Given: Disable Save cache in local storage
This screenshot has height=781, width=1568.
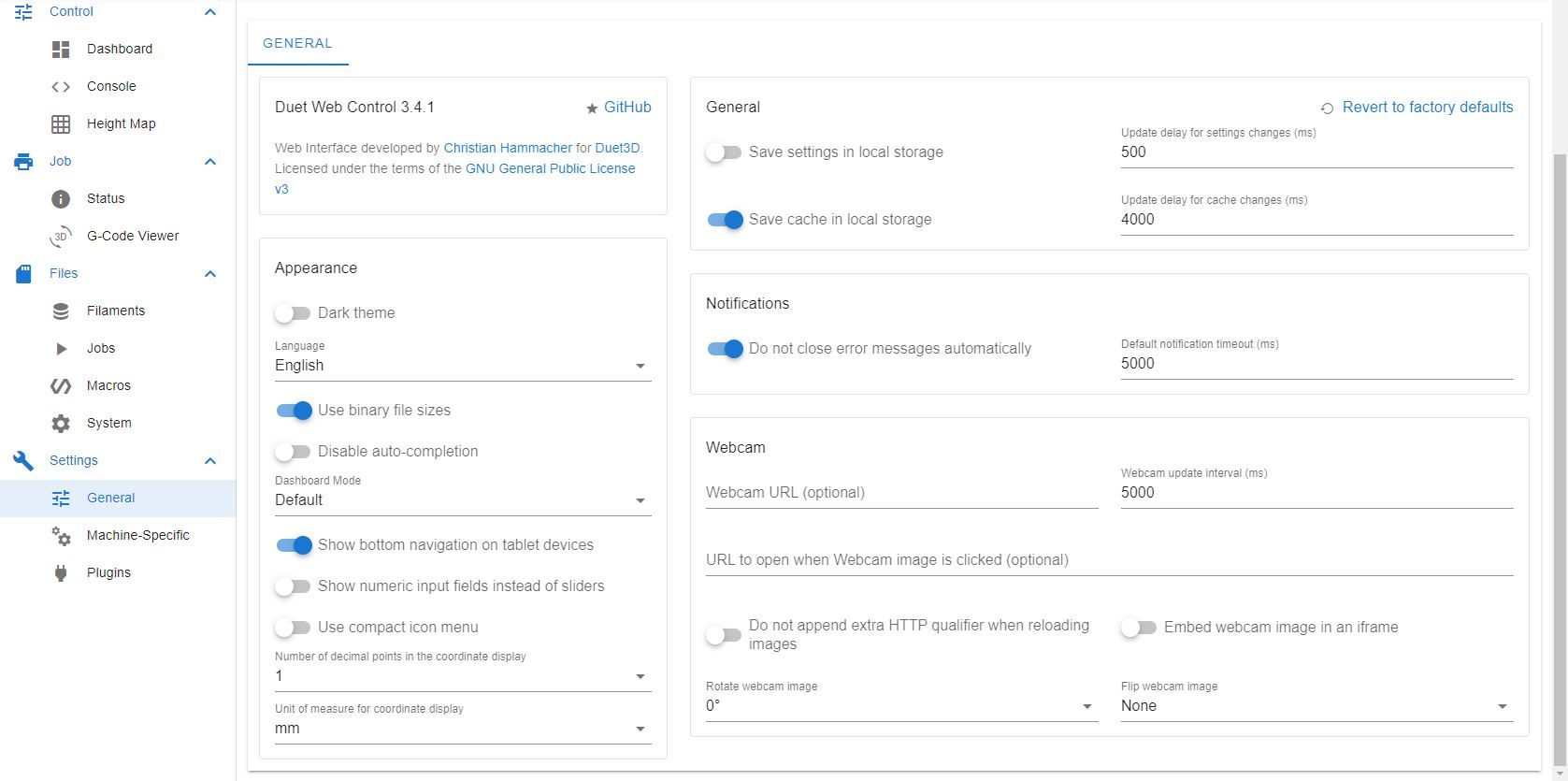Looking at the screenshot, I should [x=724, y=219].
